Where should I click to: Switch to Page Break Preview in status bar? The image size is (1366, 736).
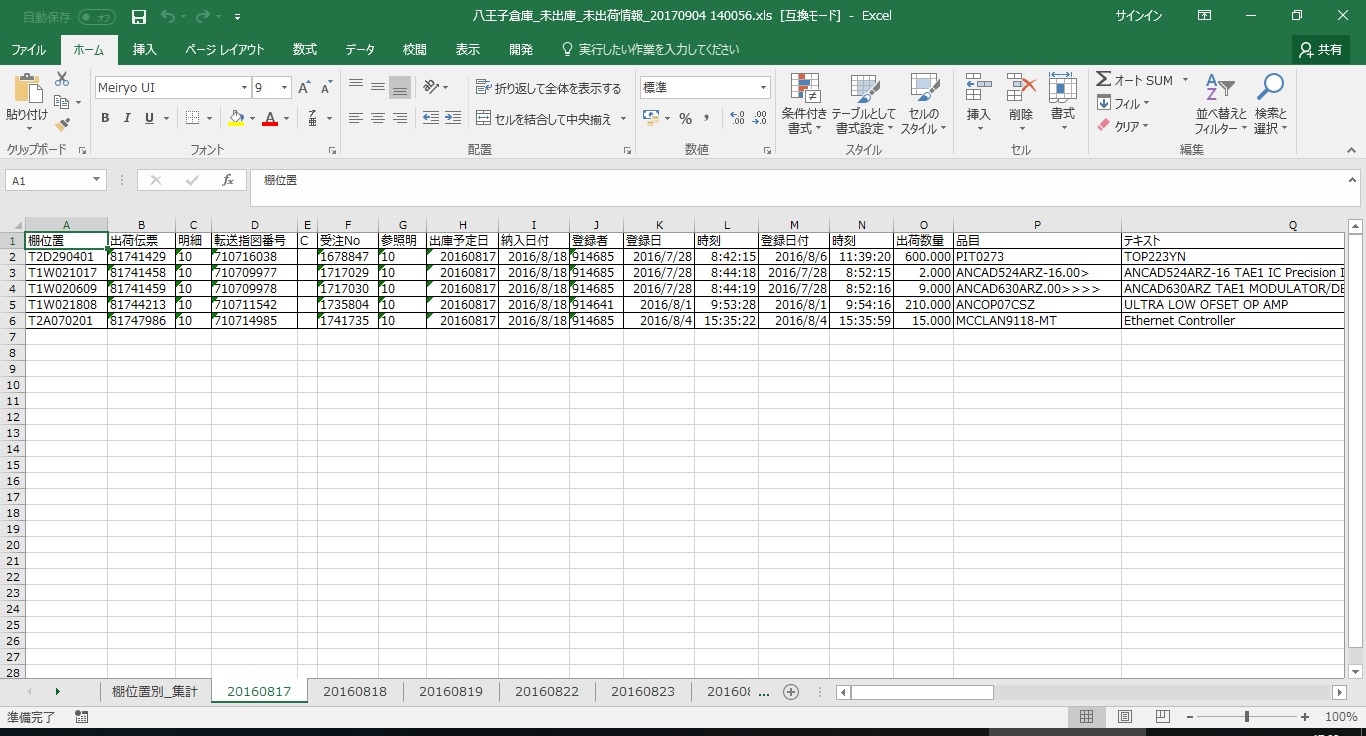click(x=1164, y=717)
